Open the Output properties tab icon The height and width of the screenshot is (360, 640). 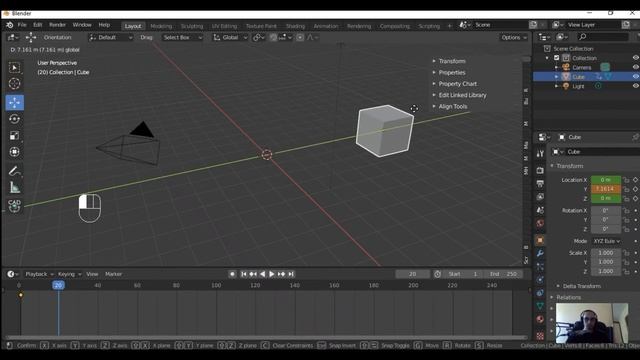(x=540, y=184)
